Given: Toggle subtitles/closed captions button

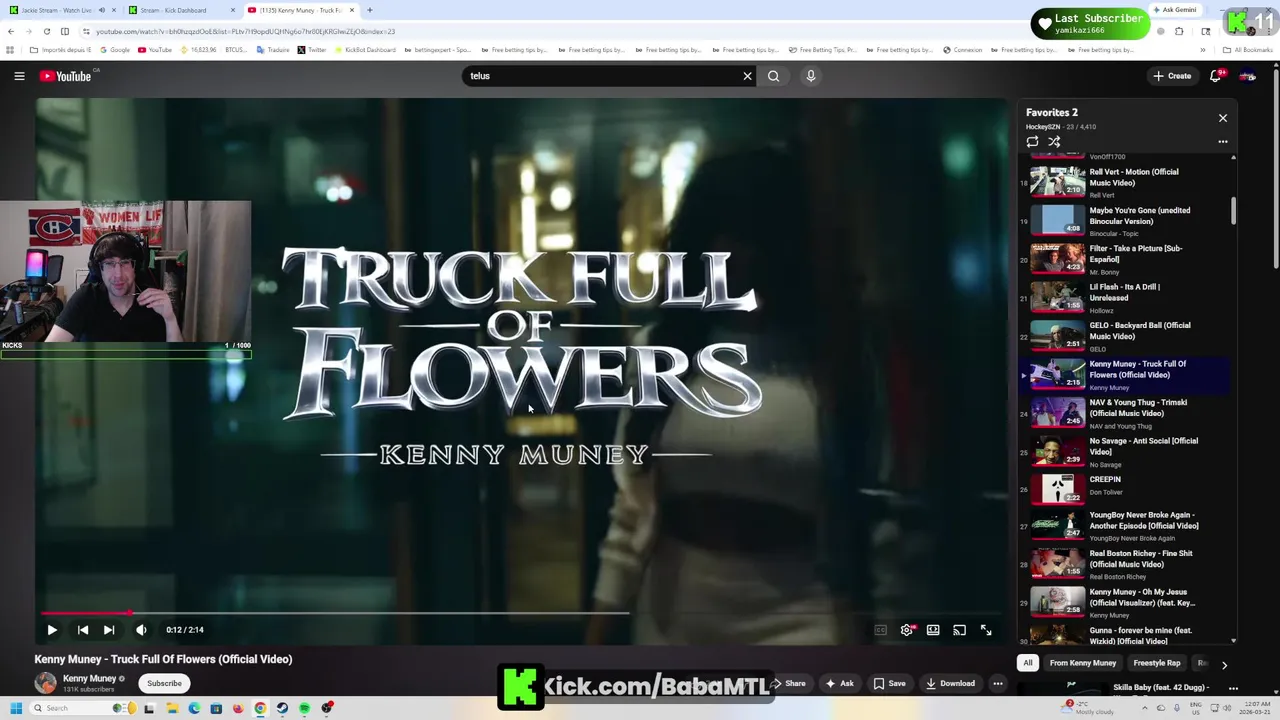Looking at the screenshot, I should pyautogui.click(x=880, y=630).
